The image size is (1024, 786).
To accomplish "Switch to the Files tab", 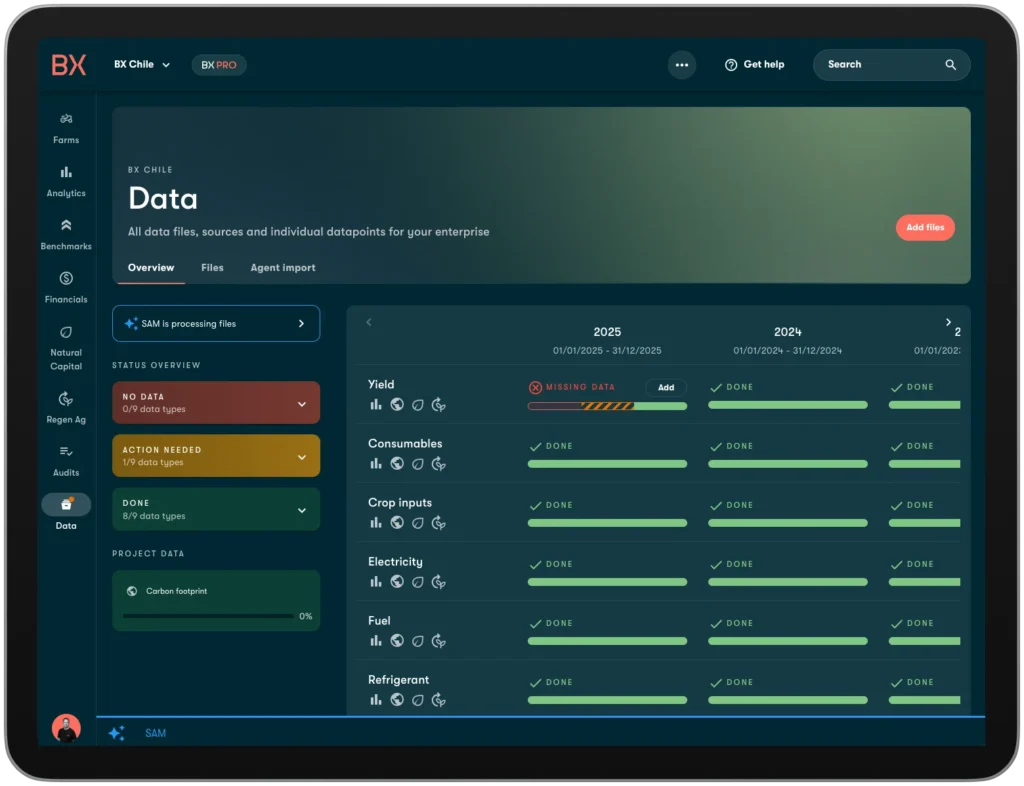I will (x=212, y=268).
